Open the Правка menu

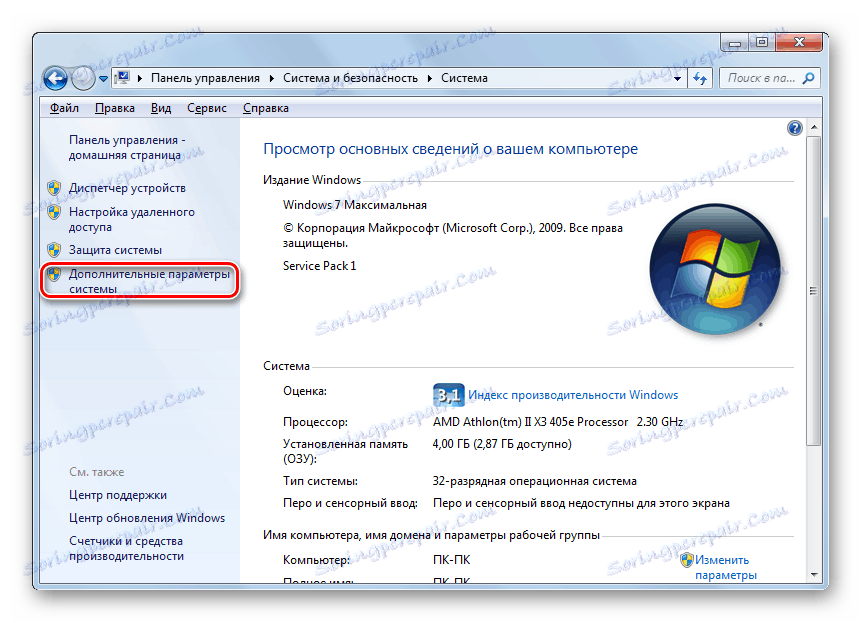114,108
